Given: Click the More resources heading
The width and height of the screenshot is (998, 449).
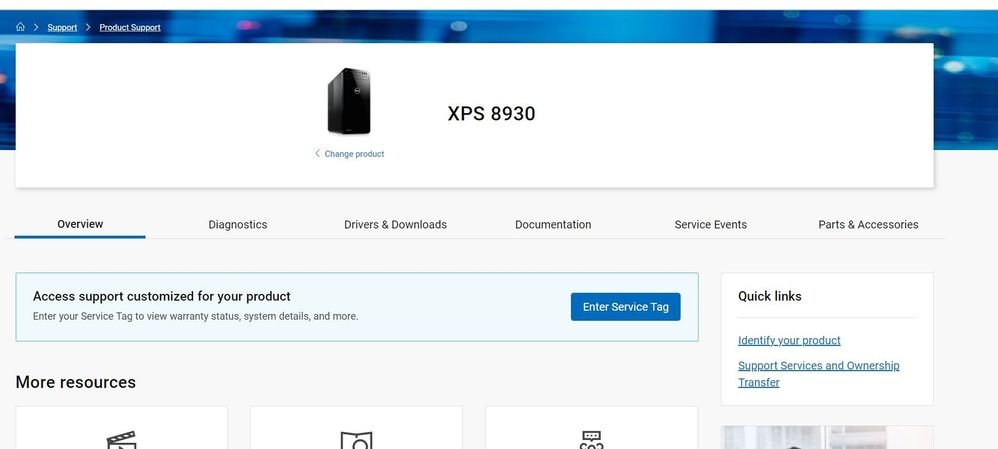Looking at the screenshot, I should coord(76,382).
